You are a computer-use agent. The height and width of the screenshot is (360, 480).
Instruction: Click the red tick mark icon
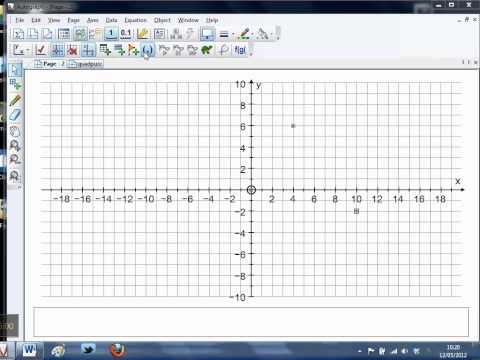(x=41, y=50)
